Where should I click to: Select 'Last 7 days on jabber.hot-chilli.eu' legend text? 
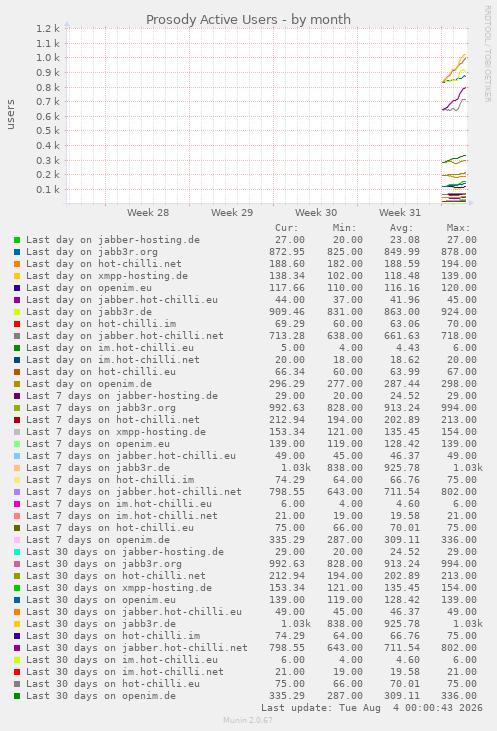coord(131,456)
